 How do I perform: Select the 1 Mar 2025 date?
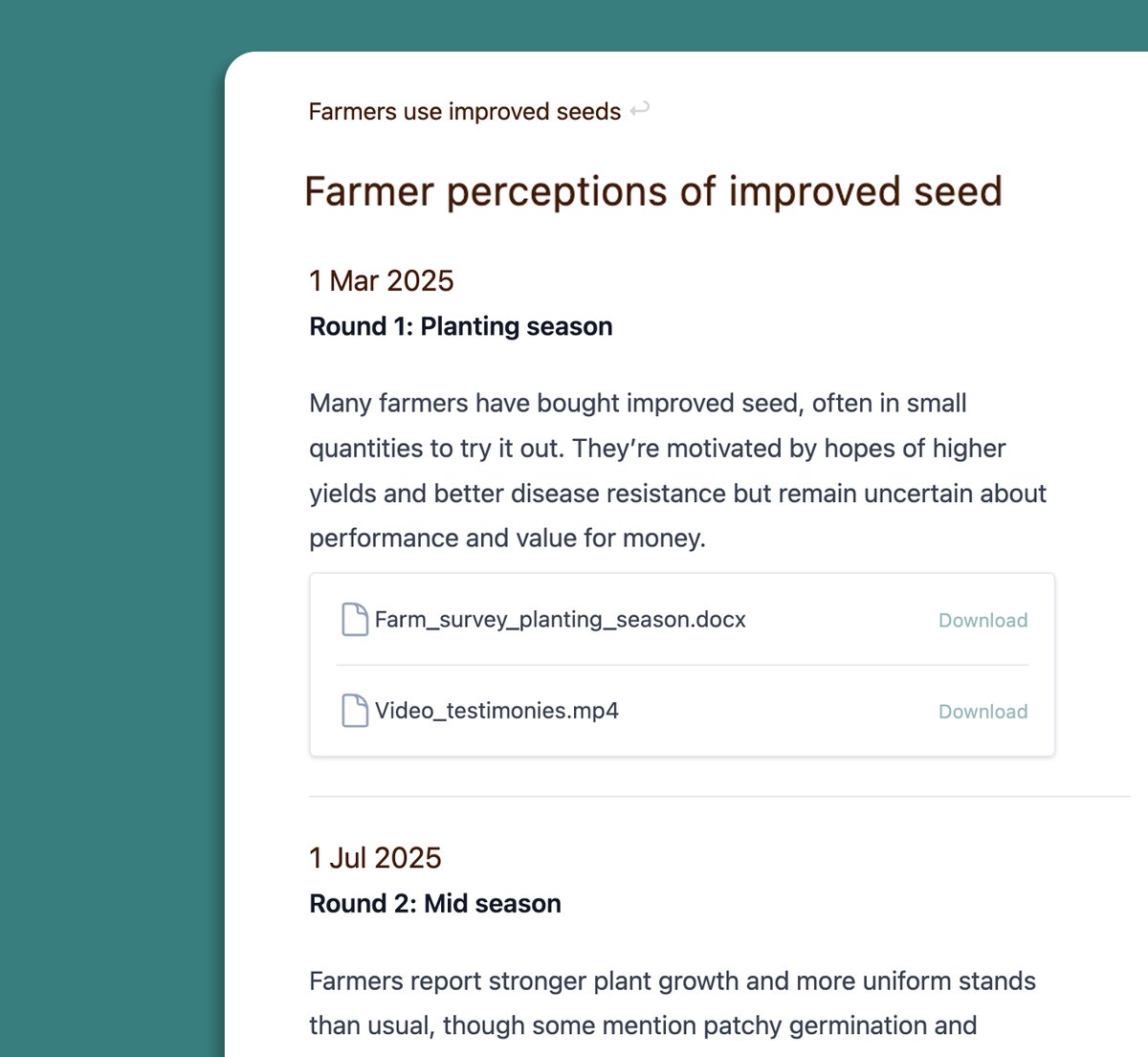381,281
